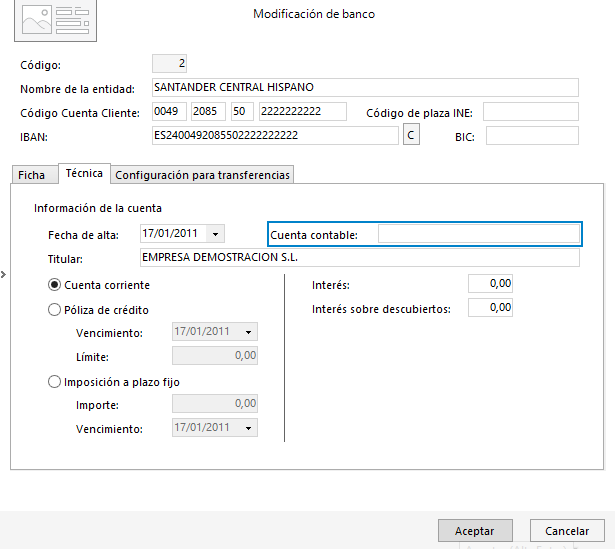Click the Cuenta contable input field

[478, 234]
